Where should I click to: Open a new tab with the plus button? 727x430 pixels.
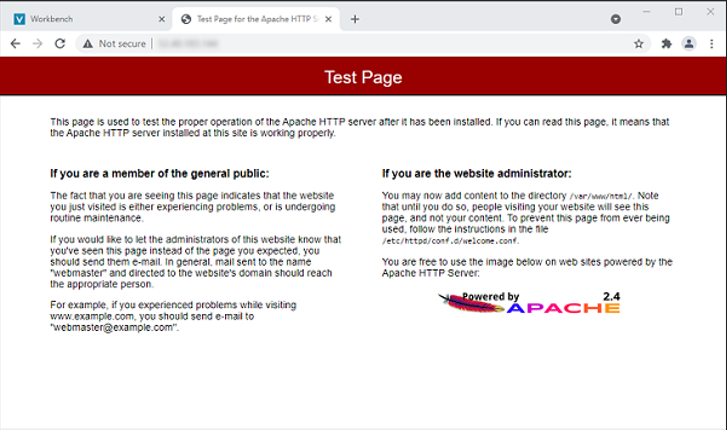[355, 19]
